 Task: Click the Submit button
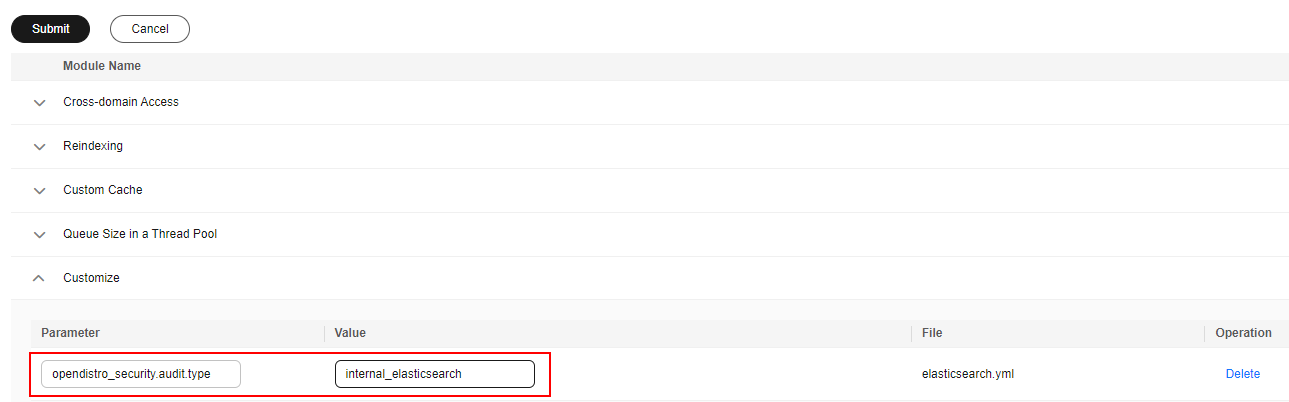point(50,29)
